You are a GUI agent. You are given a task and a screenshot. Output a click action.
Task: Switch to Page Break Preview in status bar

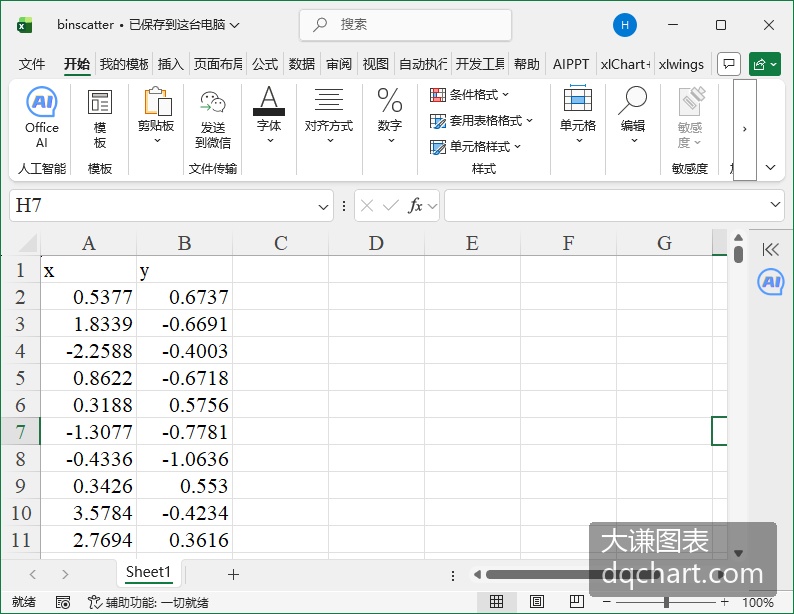click(577, 601)
